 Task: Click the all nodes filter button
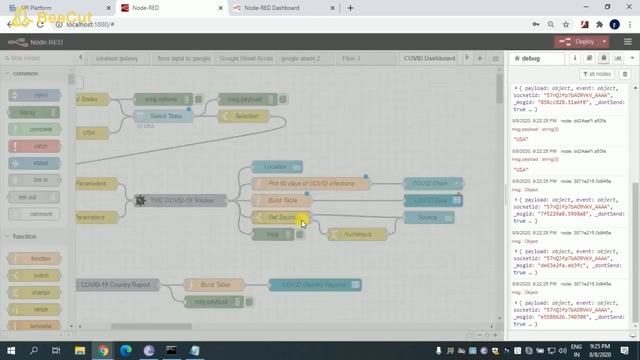point(597,74)
